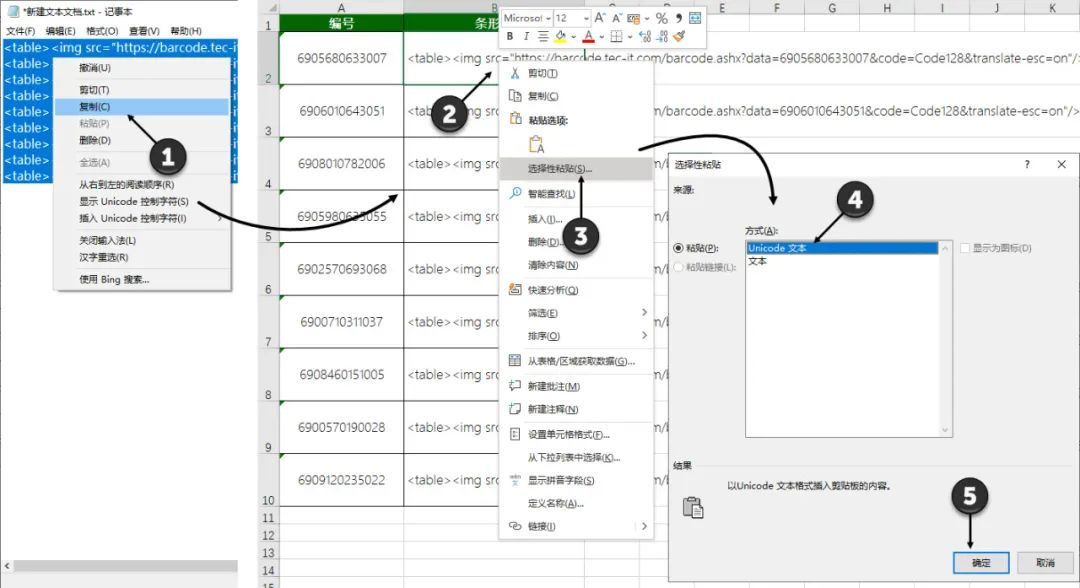
Task: Click 确定 in the paste special dialog
Action: (981, 563)
